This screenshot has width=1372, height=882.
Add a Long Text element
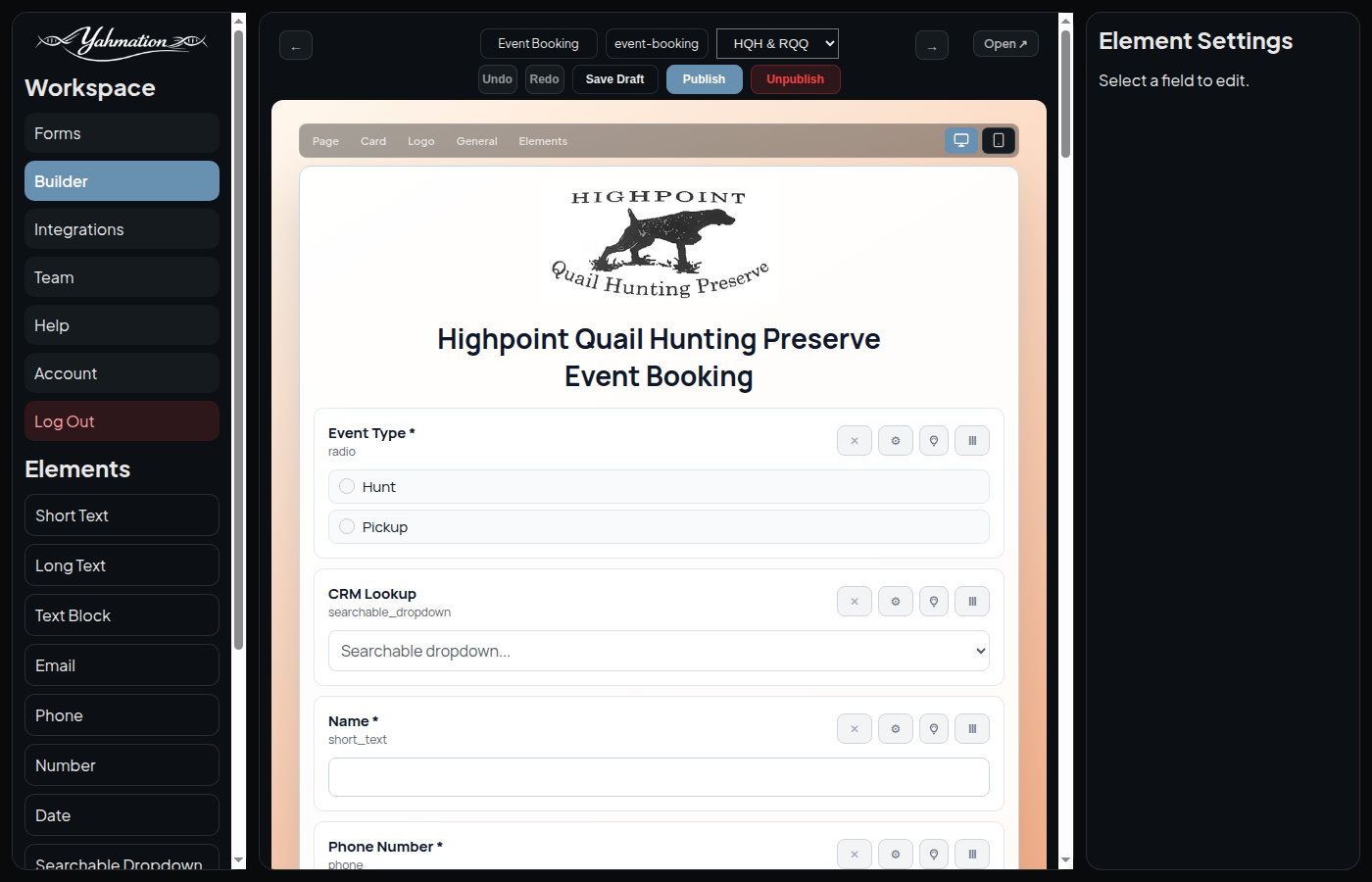click(122, 565)
